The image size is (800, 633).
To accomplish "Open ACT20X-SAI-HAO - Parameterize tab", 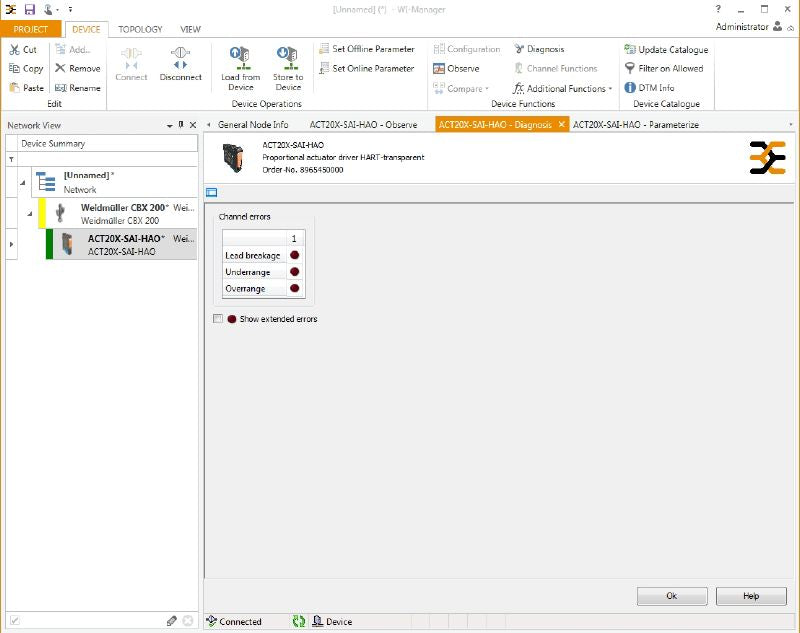I will tap(635, 125).
